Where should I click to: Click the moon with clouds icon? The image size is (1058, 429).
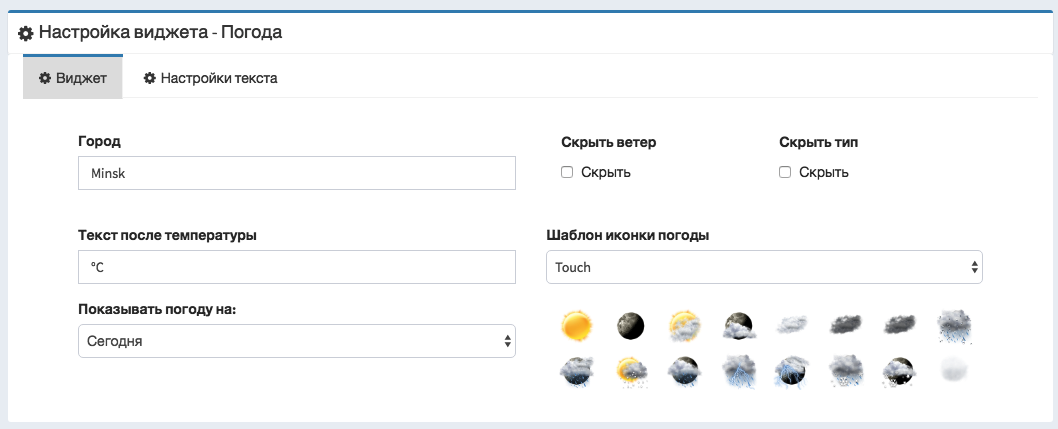740,326
